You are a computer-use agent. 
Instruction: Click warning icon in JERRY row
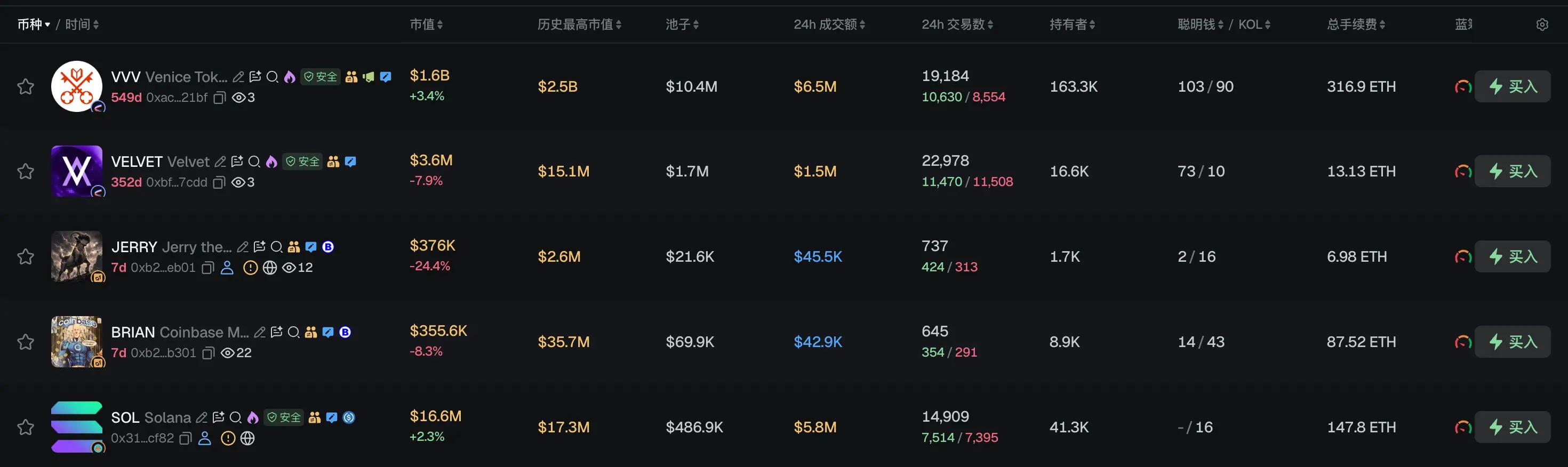250,268
